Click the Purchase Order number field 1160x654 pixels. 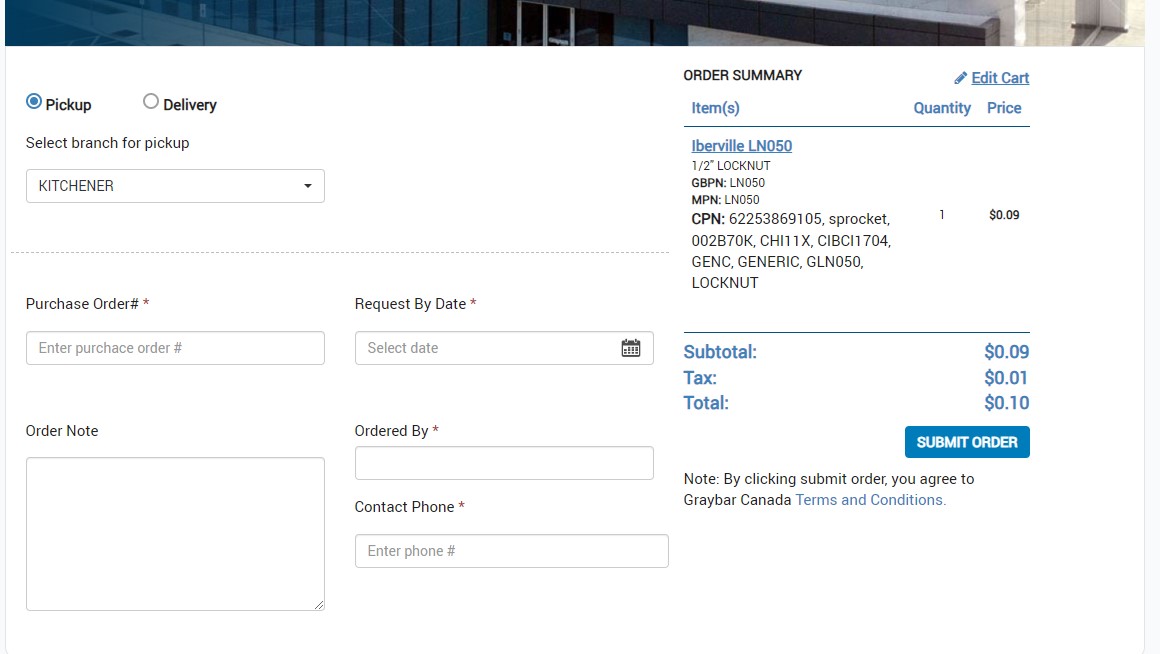click(175, 348)
